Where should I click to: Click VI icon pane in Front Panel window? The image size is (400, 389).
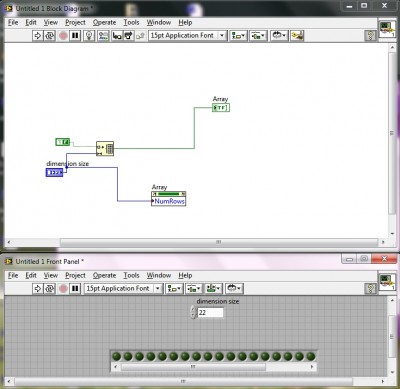coord(387,282)
